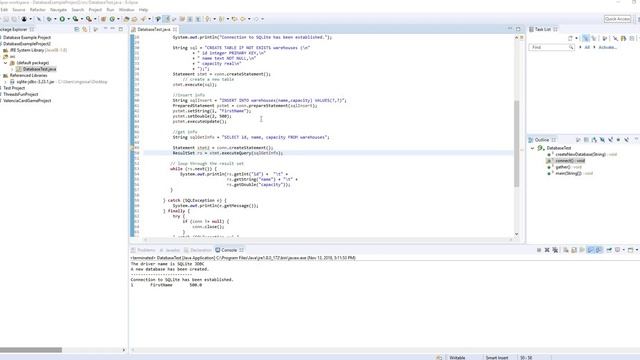Click the New Task icon in Task List
Screen dimensions: 640x360
click(570, 38)
